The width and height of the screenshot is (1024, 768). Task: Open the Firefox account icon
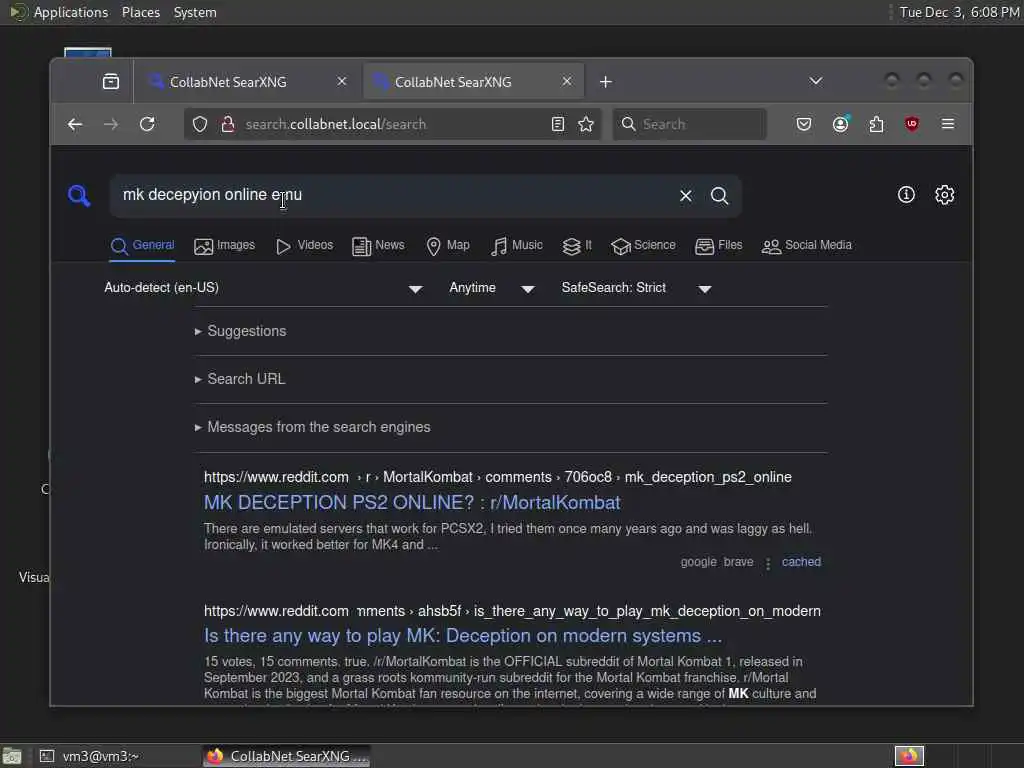[840, 124]
